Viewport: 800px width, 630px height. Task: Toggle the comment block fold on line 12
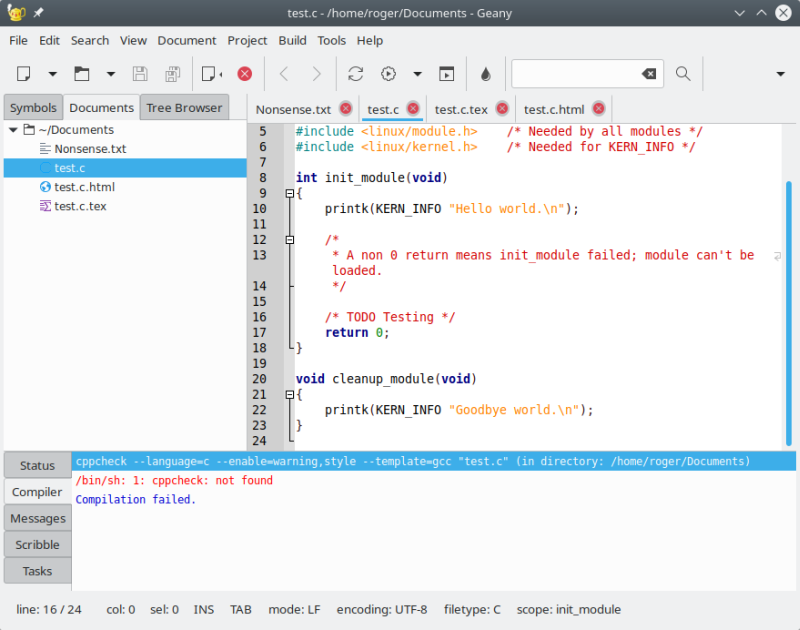point(290,240)
